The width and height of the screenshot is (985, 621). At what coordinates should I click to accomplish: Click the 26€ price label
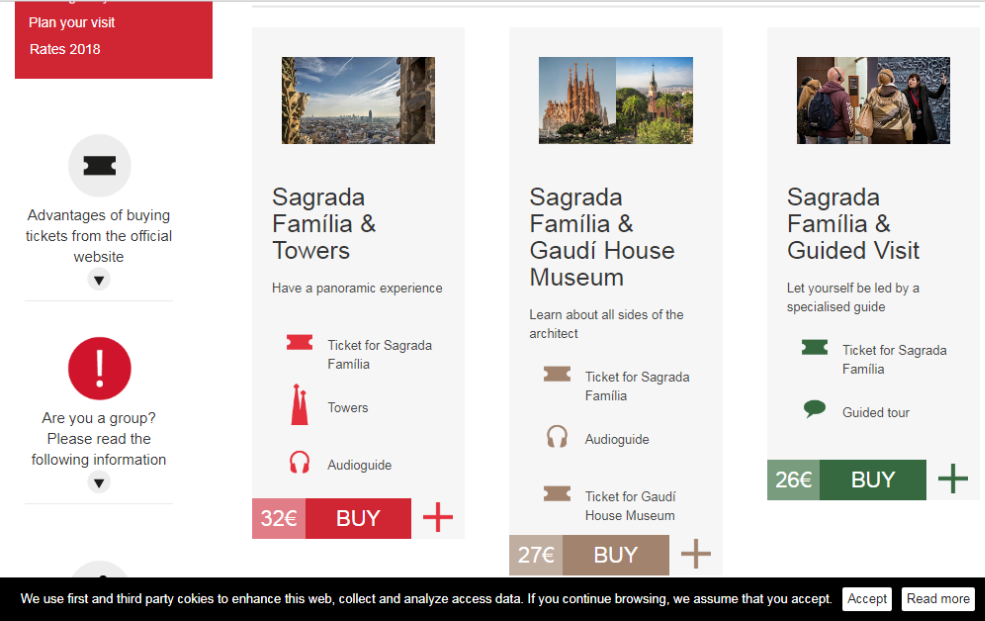793,480
